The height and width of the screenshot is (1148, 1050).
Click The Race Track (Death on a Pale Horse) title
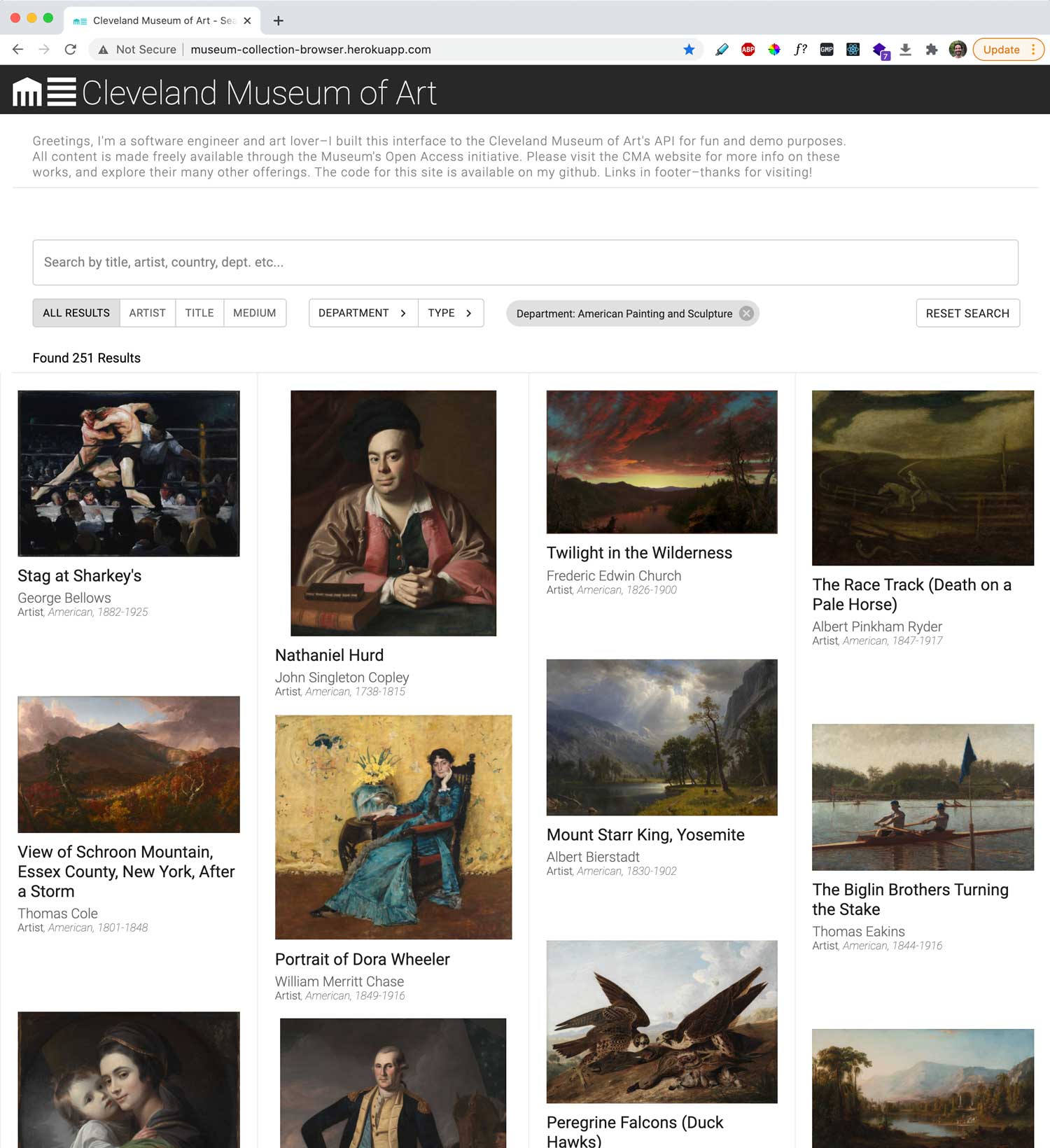coord(911,594)
